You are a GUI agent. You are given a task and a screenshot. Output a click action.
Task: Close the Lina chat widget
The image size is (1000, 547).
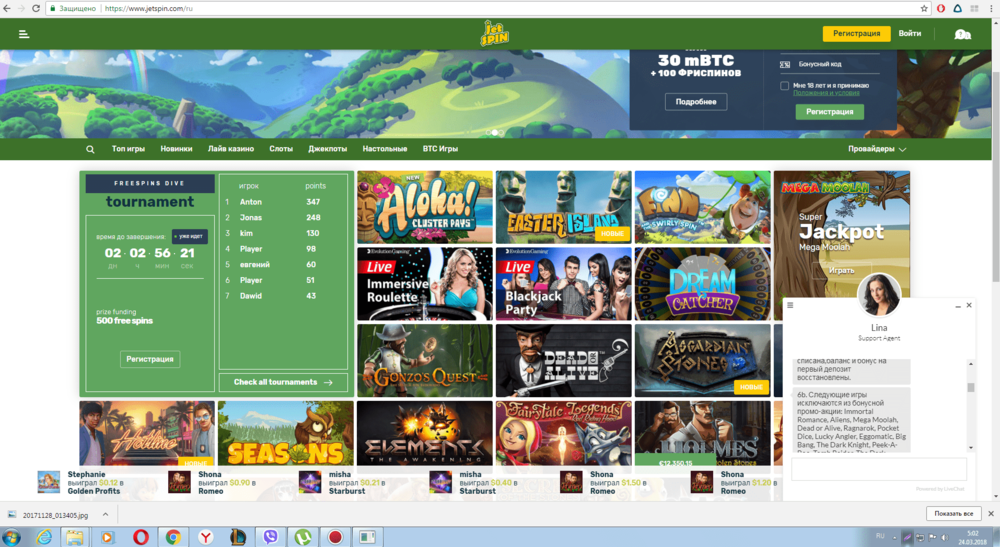969,305
